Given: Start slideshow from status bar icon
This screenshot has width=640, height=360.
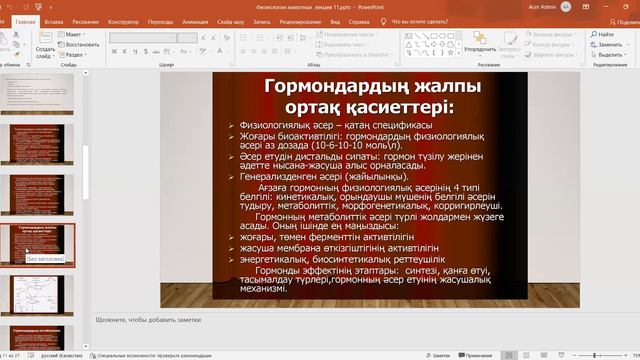Looking at the screenshot, I should click(x=561, y=356).
